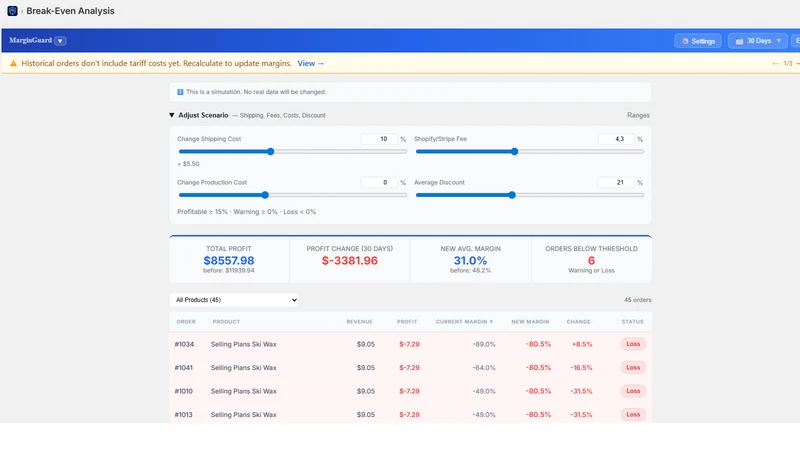Image resolution: width=800 pixels, height=450 pixels.
Task: Select order #1034 row
Action: point(410,344)
